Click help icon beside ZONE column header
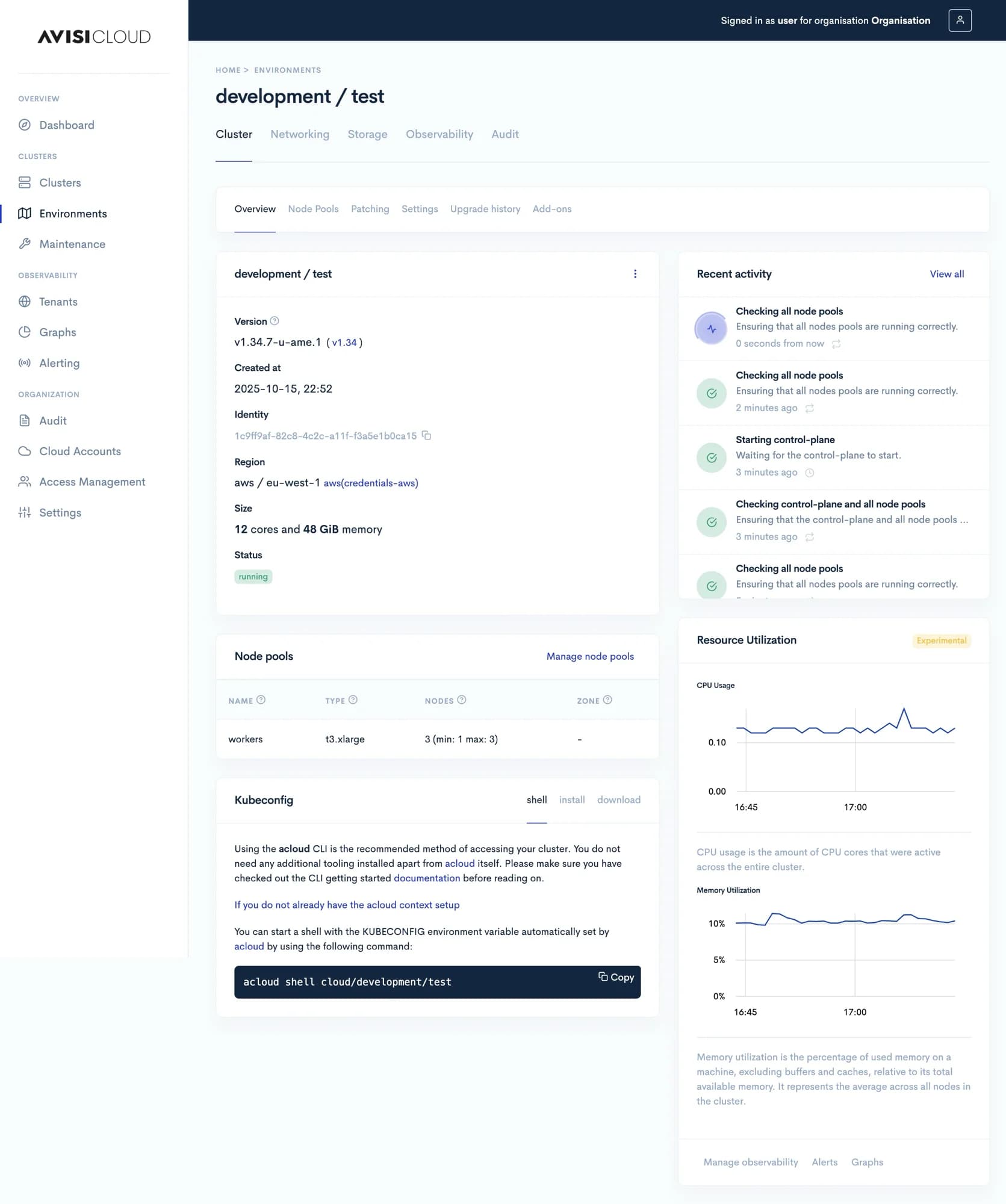The image size is (1006, 1204). (607, 700)
